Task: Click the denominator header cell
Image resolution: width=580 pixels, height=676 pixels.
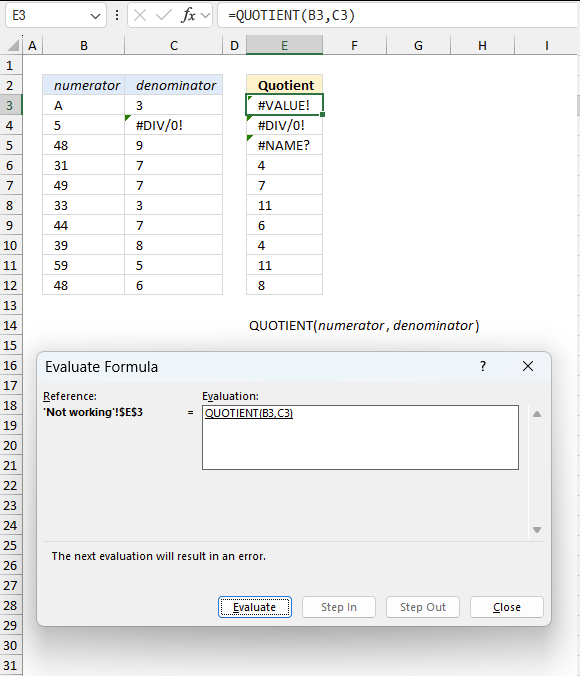Action: (x=174, y=85)
